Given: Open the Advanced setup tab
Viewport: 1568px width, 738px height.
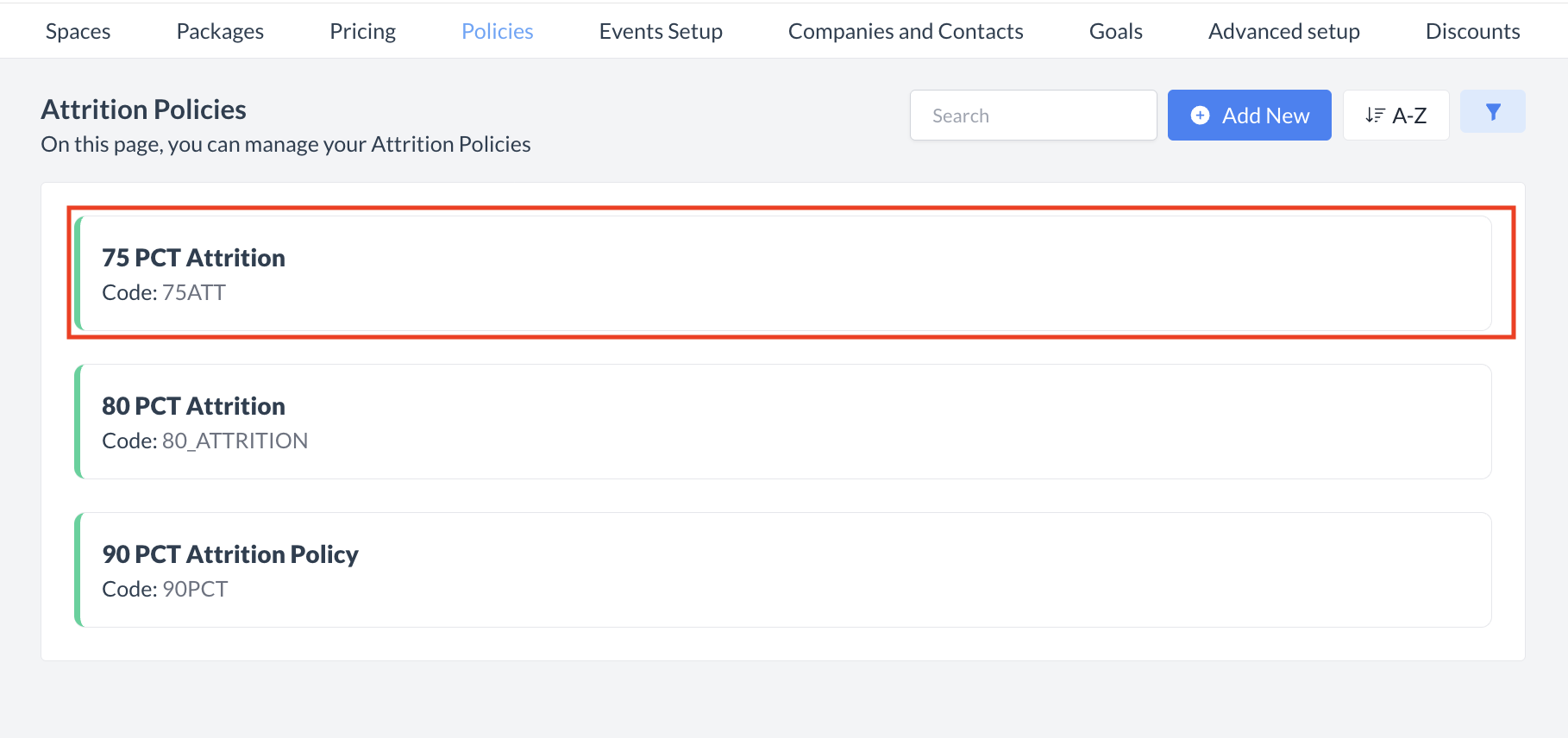Looking at the screenshot, I should point(1283,32).
